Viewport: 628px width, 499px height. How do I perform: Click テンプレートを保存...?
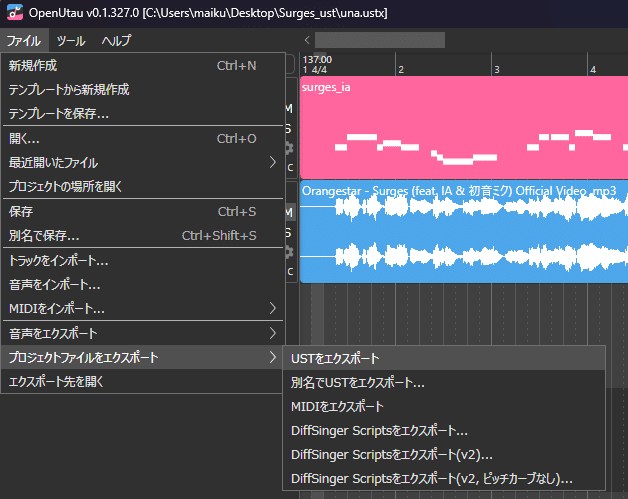coord(143,114)
